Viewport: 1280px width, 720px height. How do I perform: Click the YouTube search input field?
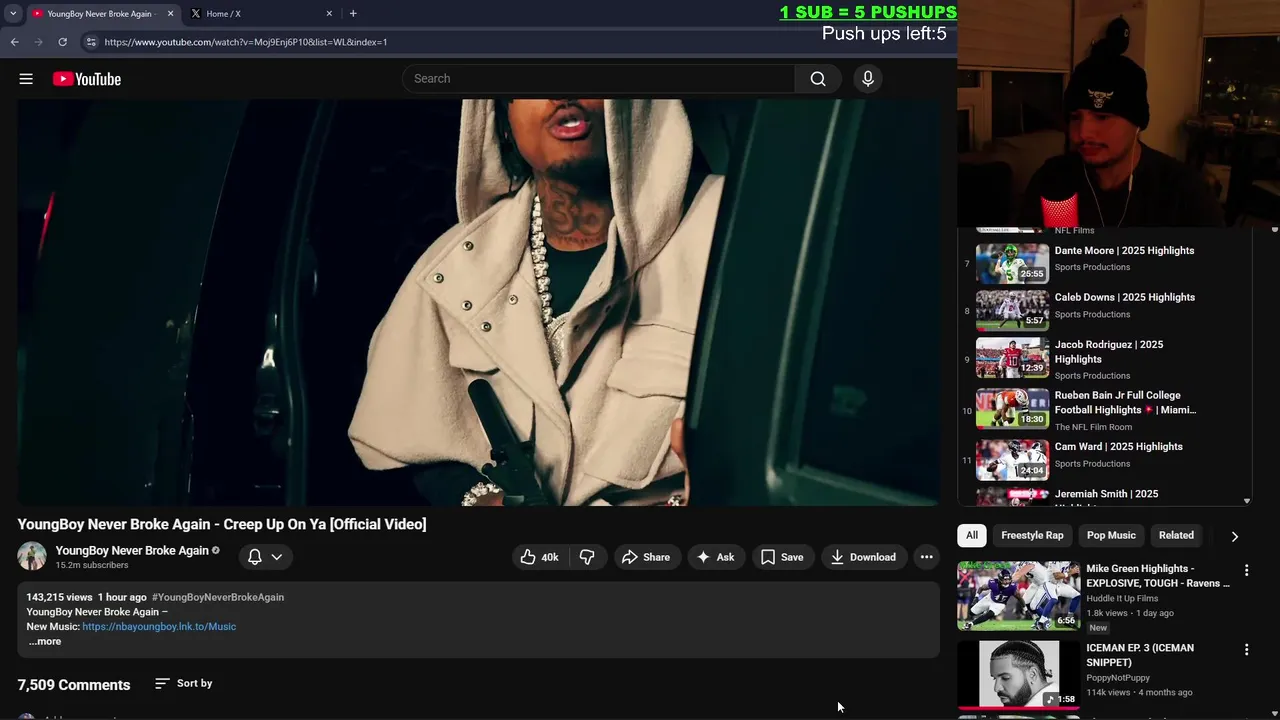pyautogui.click(x=598, y=79)
